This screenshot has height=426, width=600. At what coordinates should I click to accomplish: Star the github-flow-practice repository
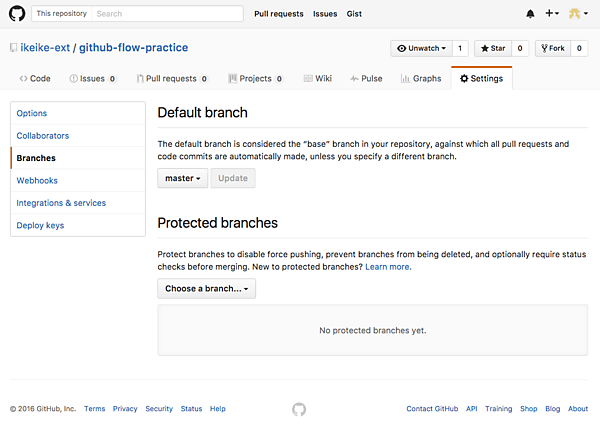click(x=494, y=48)
